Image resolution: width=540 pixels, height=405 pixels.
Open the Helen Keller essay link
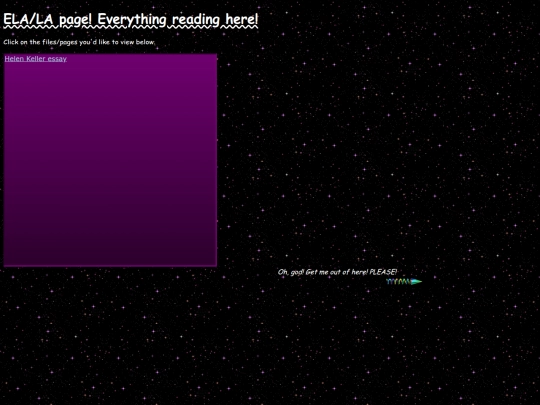[x=35, y=59]
